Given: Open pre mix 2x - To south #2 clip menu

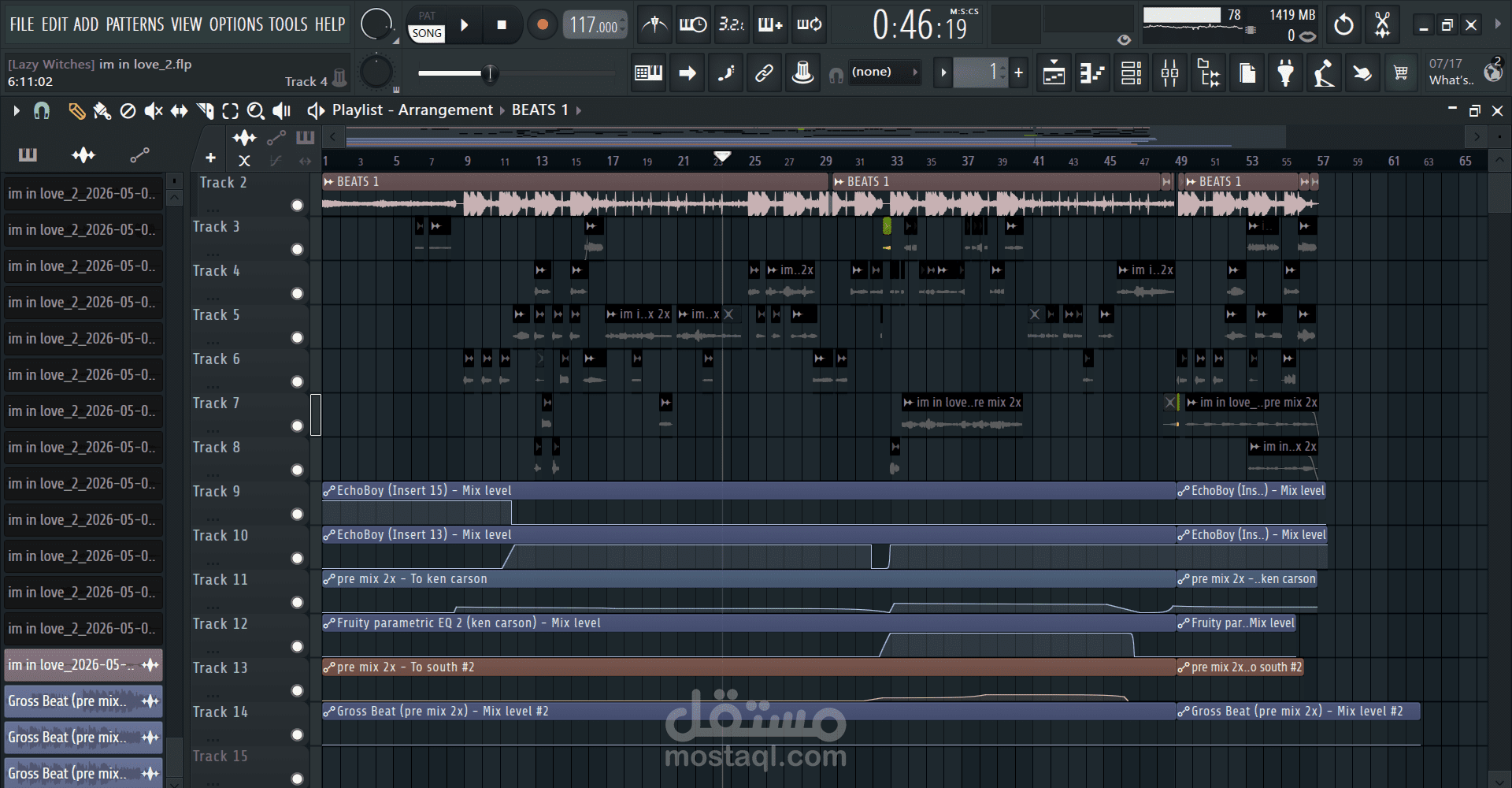Looking at the screenshot, I should click(329, 667).
